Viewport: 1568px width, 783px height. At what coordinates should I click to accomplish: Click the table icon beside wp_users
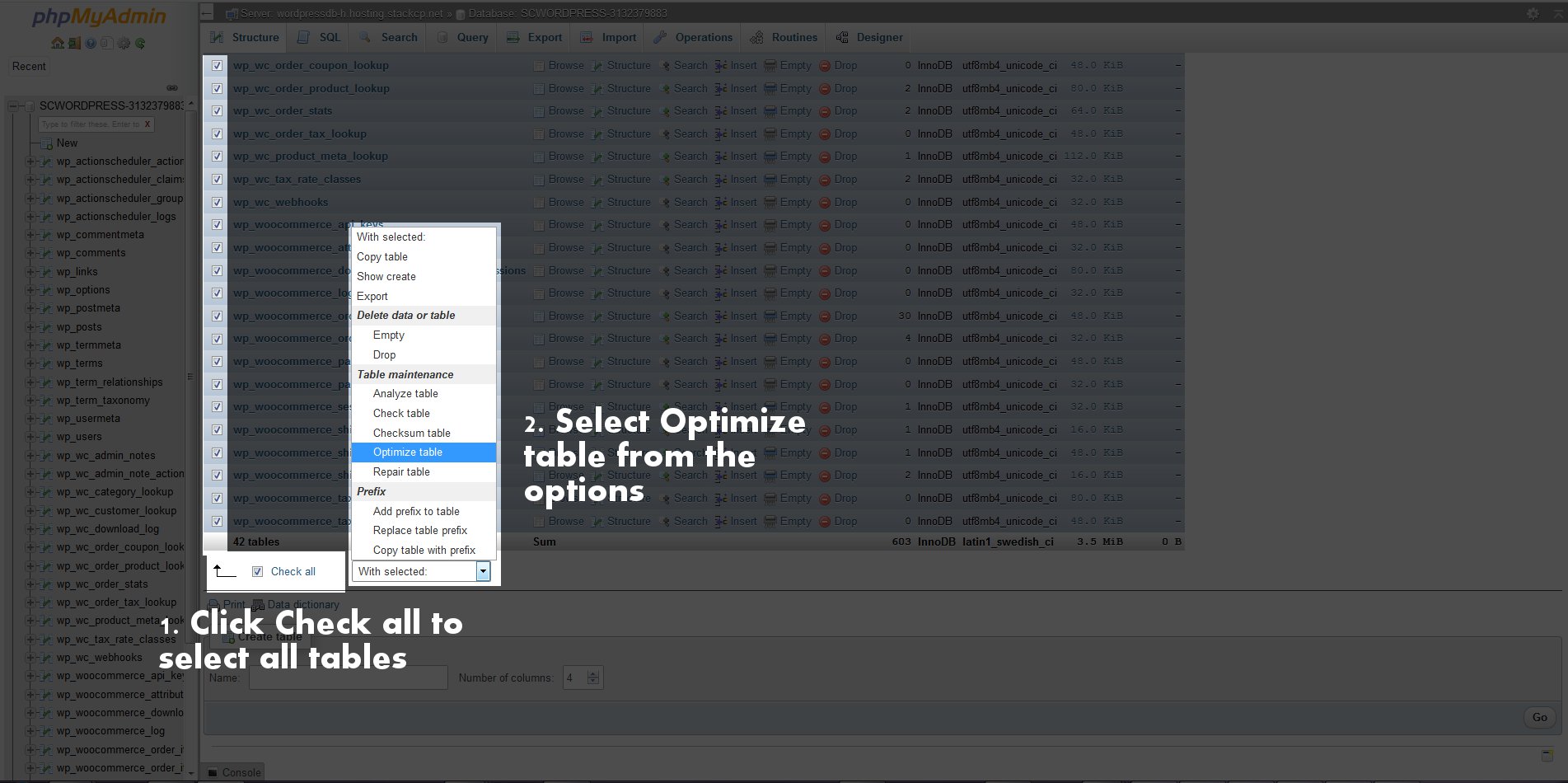[47, 437]
